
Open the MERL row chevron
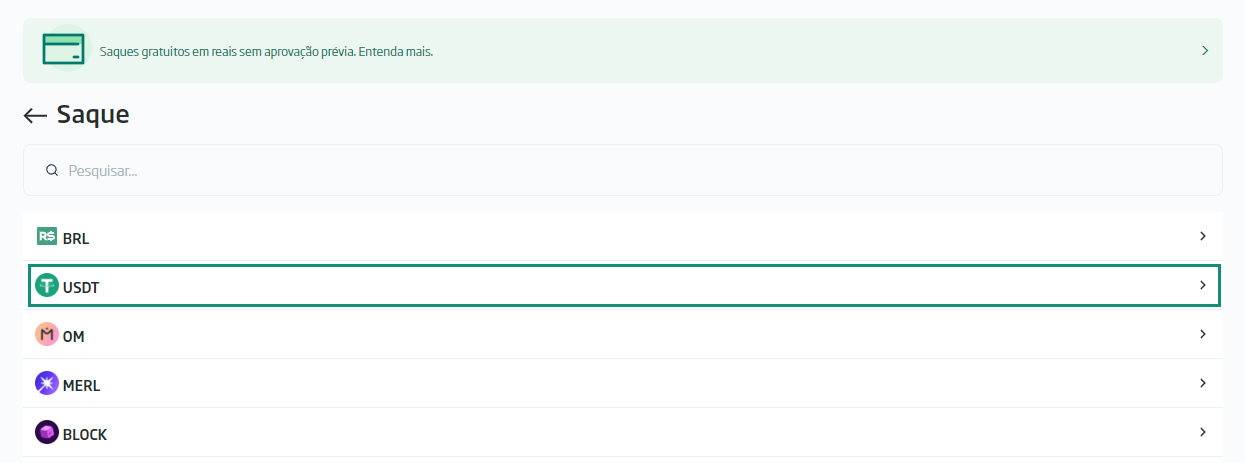click(1203, 384)
